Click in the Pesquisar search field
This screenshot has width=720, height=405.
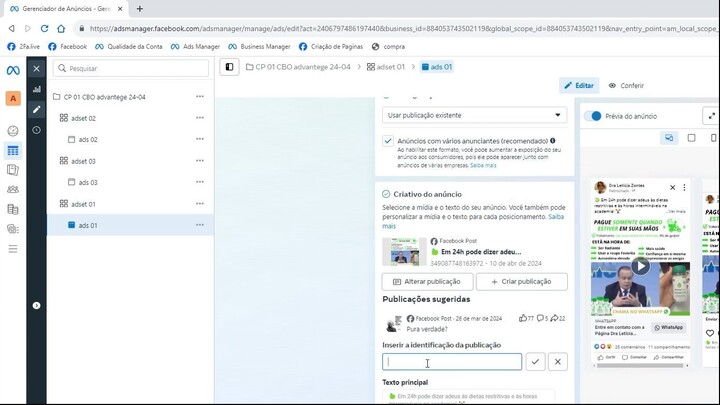pyautogui.click(x=131, y=68)
